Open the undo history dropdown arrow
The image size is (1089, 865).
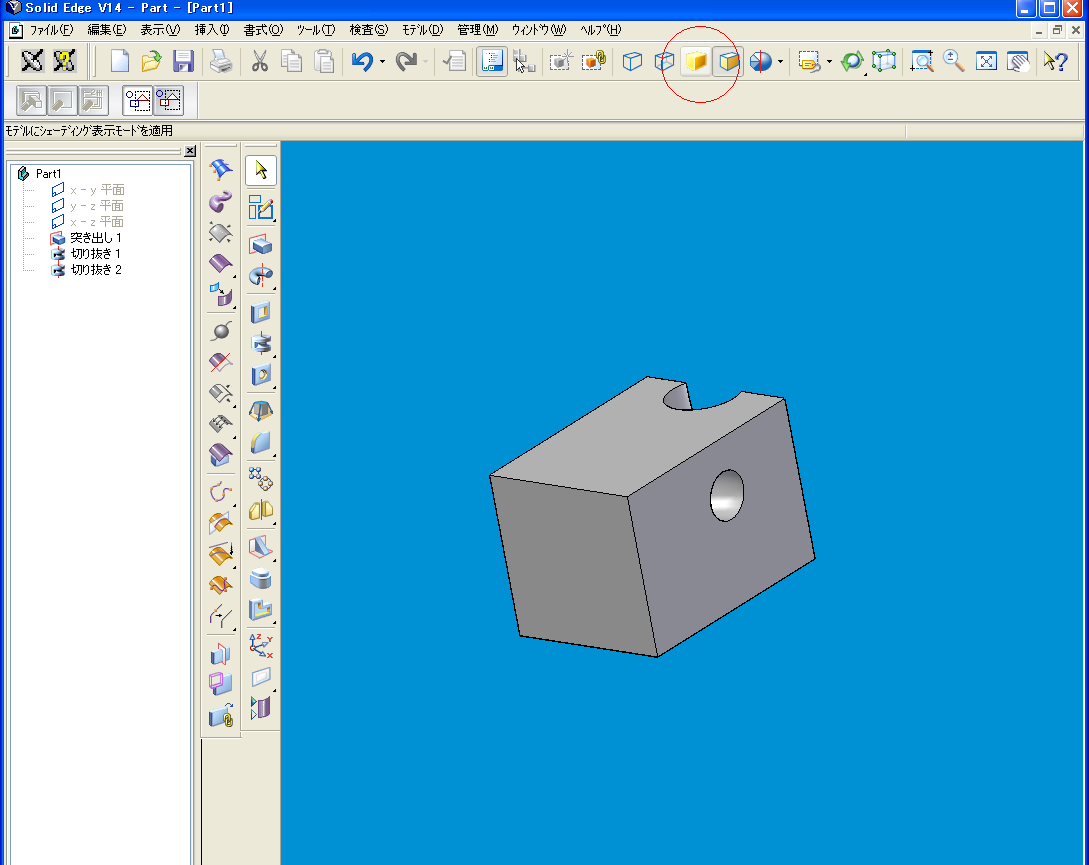[382, 62]
